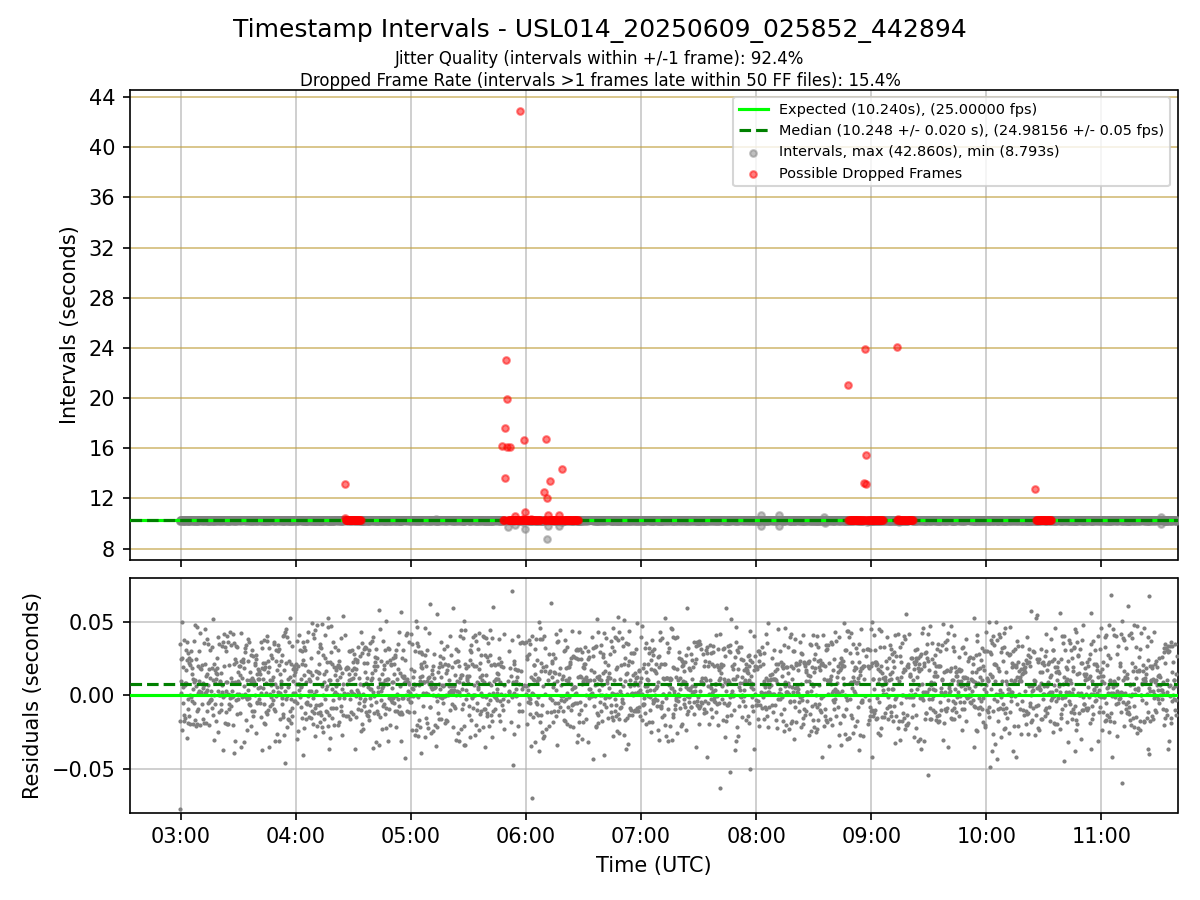Click the '04:00' x-axis tick label

(x=295, y=835)
